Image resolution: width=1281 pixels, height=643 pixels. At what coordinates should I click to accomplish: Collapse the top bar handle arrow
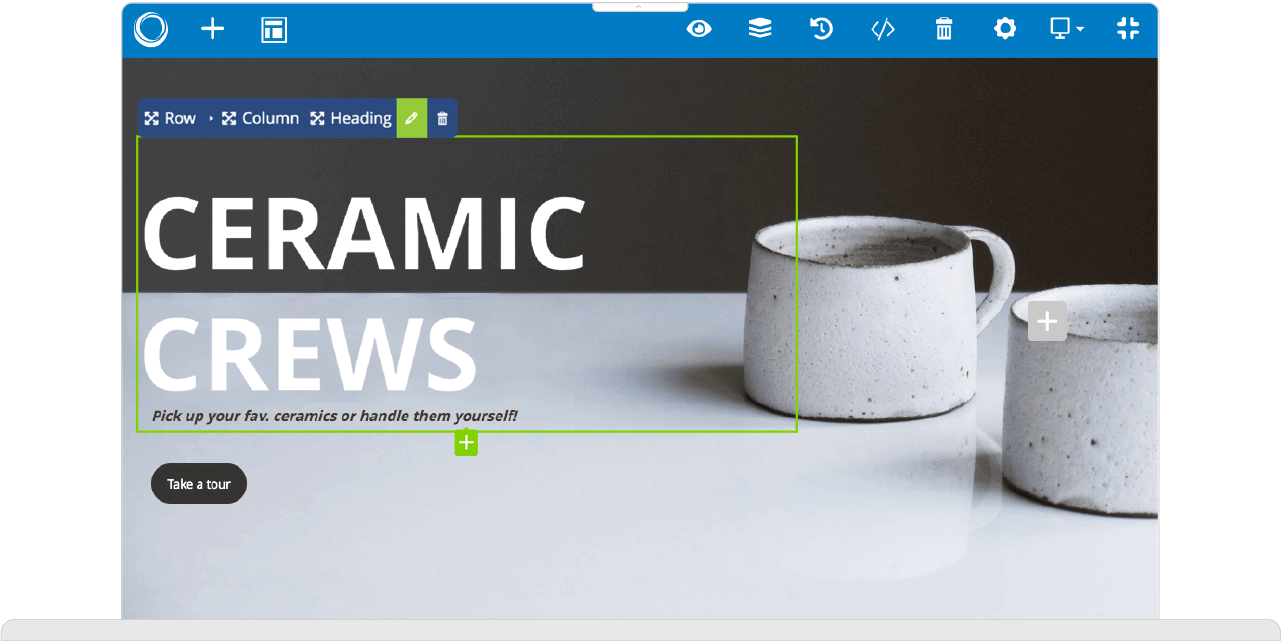tap(639, 7)
